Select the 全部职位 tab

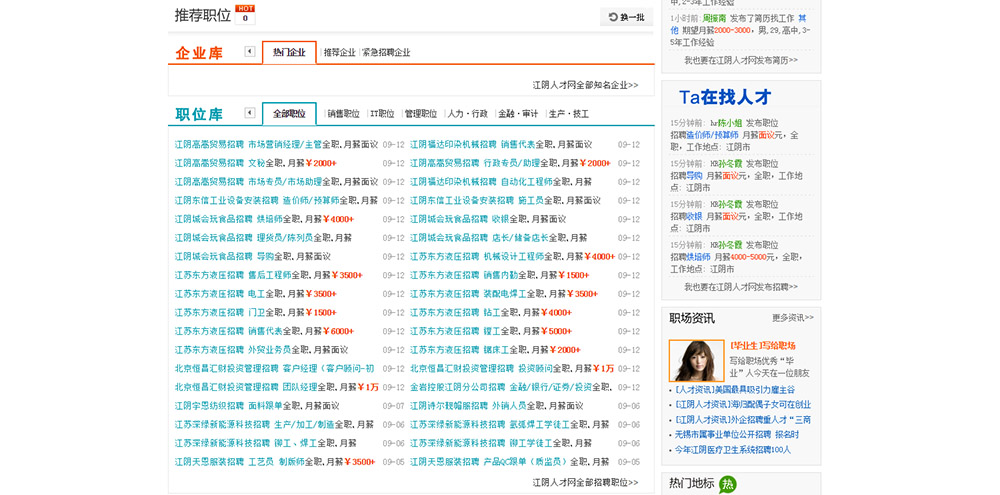click(x=289, y=114)
